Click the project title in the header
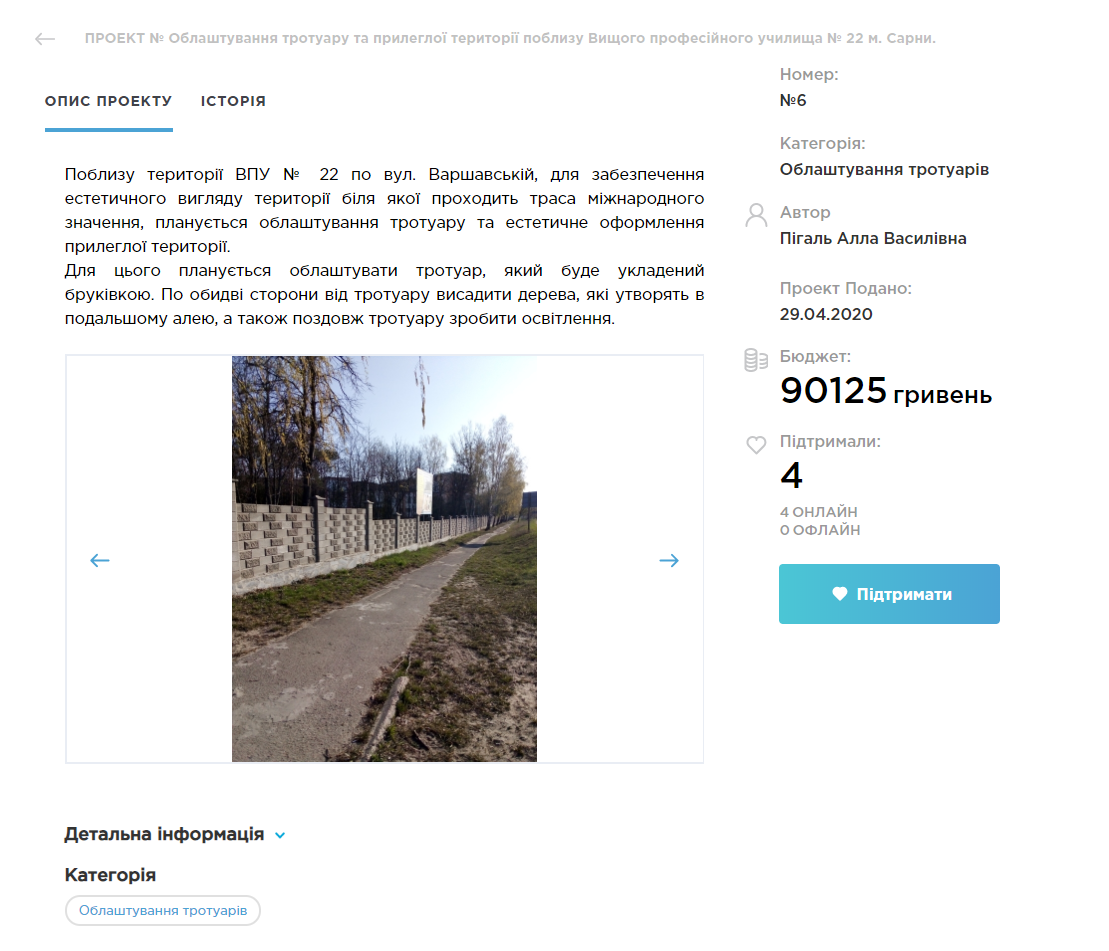This screenshot has width=1109, height=951. [510, 38]
